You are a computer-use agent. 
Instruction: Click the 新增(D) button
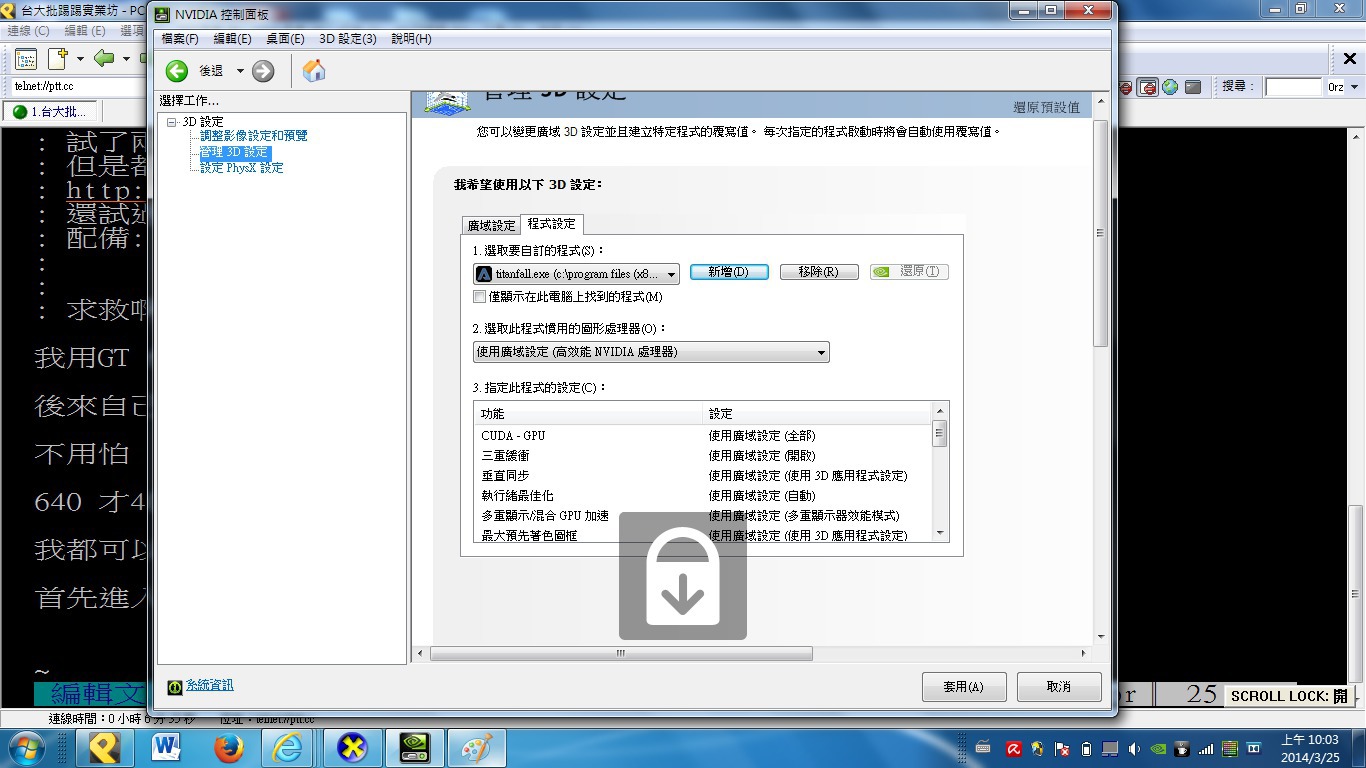point(728,272)
